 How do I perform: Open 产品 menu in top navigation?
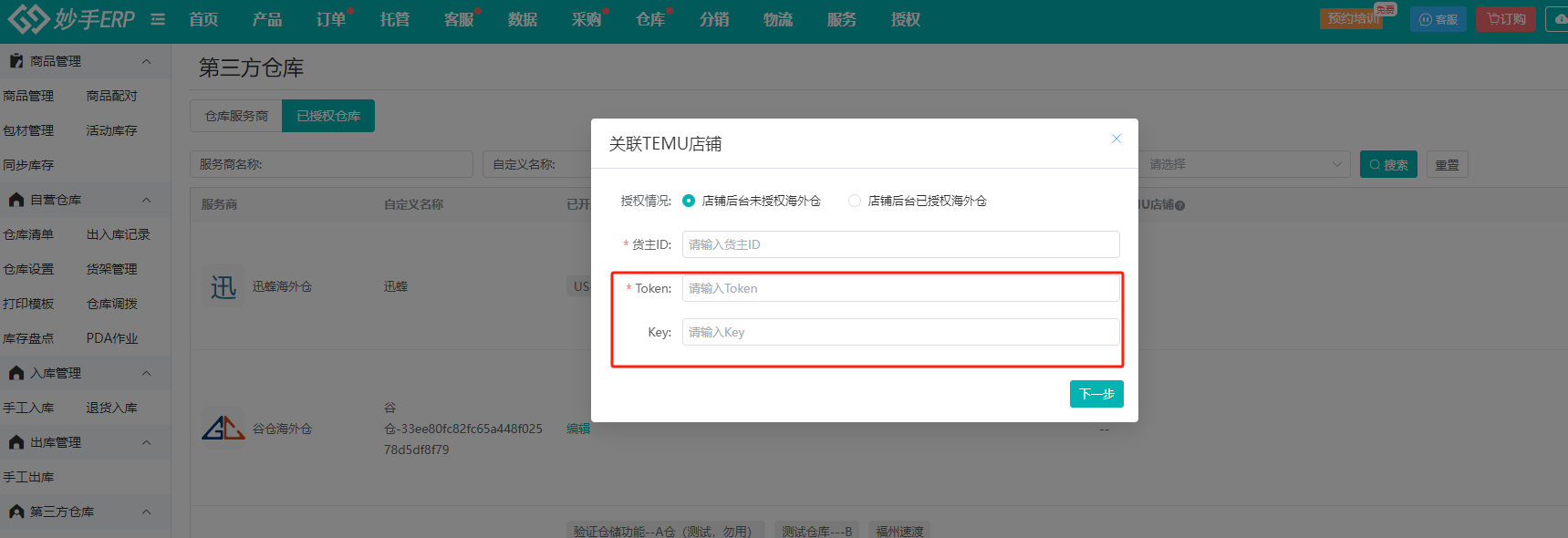(267, 19)
